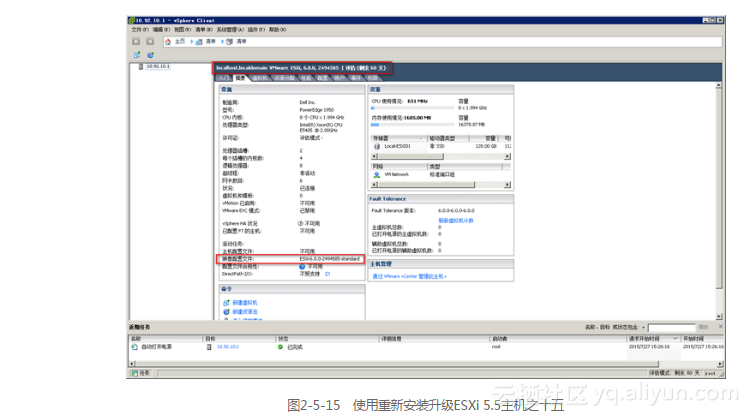This screenshot has width=750, height=416.
Task: Click the 新建虚拟机 command icon
Action: point(226,303)
